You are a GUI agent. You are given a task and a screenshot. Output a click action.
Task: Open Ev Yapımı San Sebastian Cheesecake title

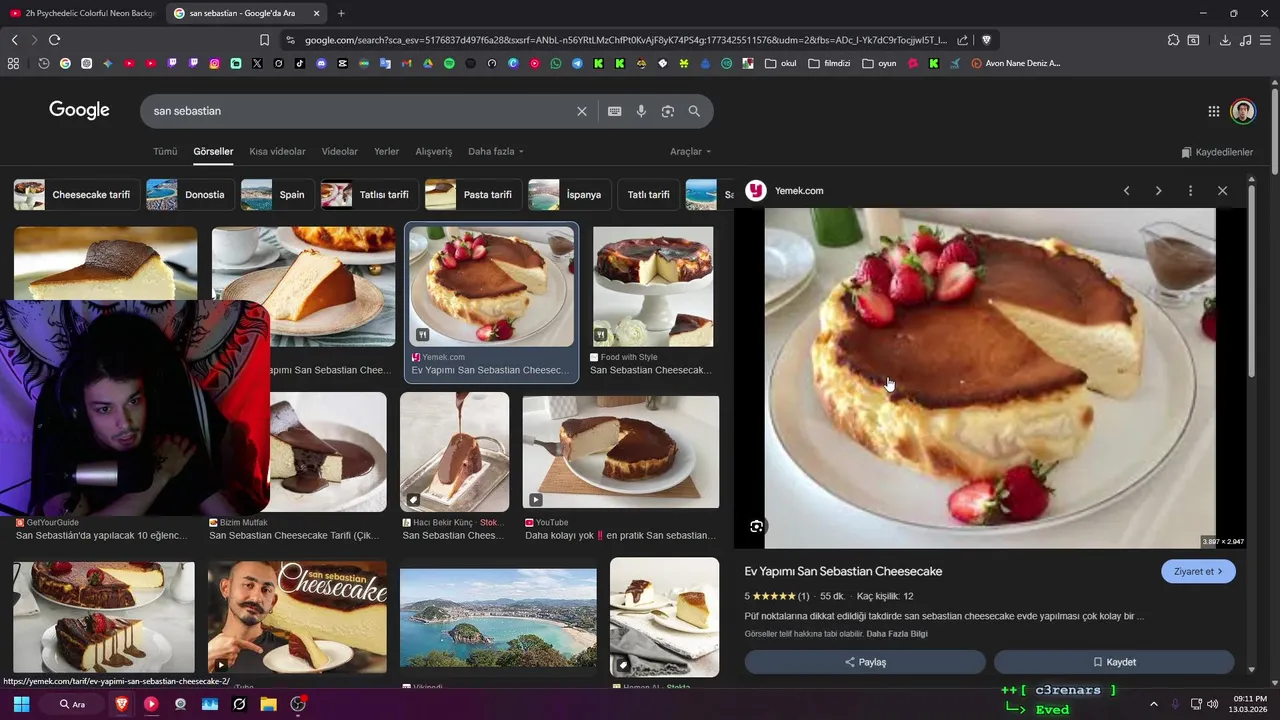click(843, 572)
